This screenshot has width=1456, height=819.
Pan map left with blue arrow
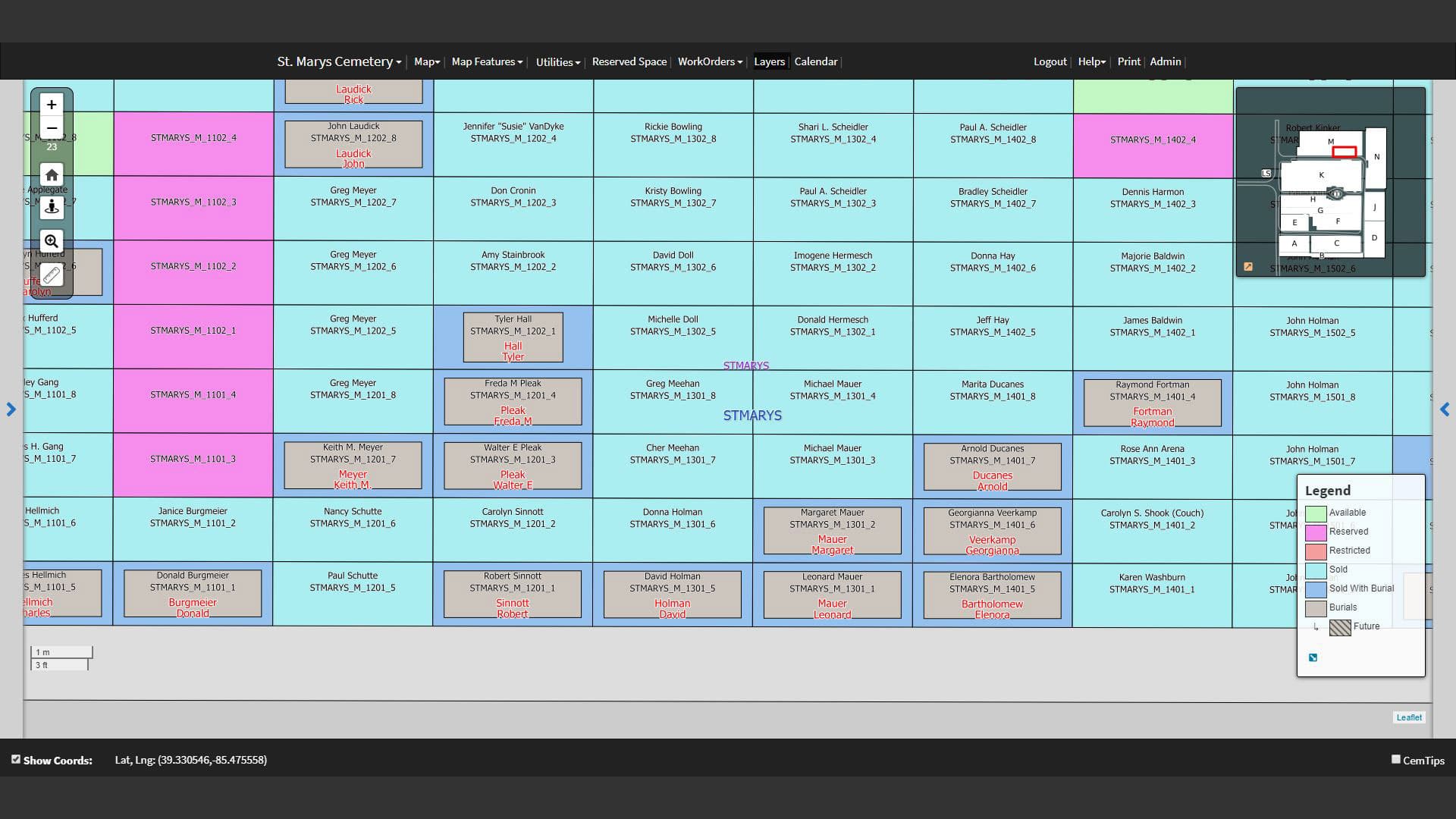pos(11,409)
